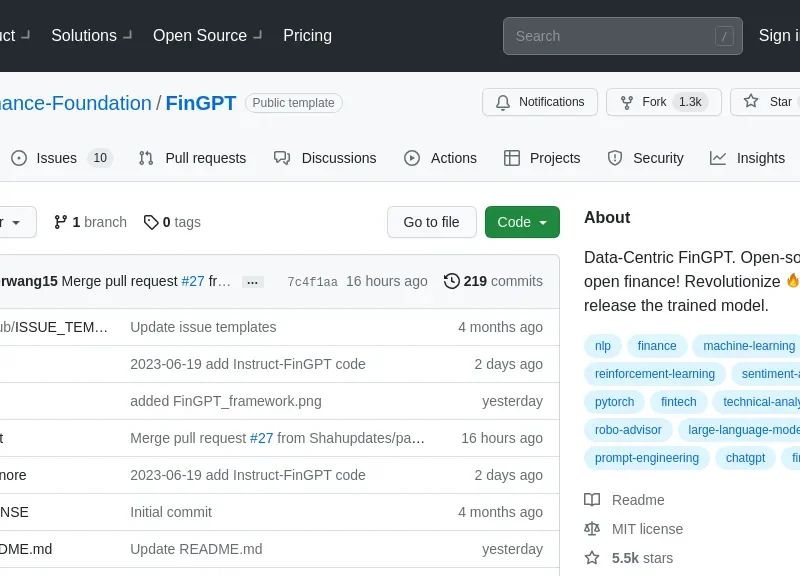Click the ellipsis to expand commit message
Image resolution: width=800 pixels, height=576 pixels.
253,282
